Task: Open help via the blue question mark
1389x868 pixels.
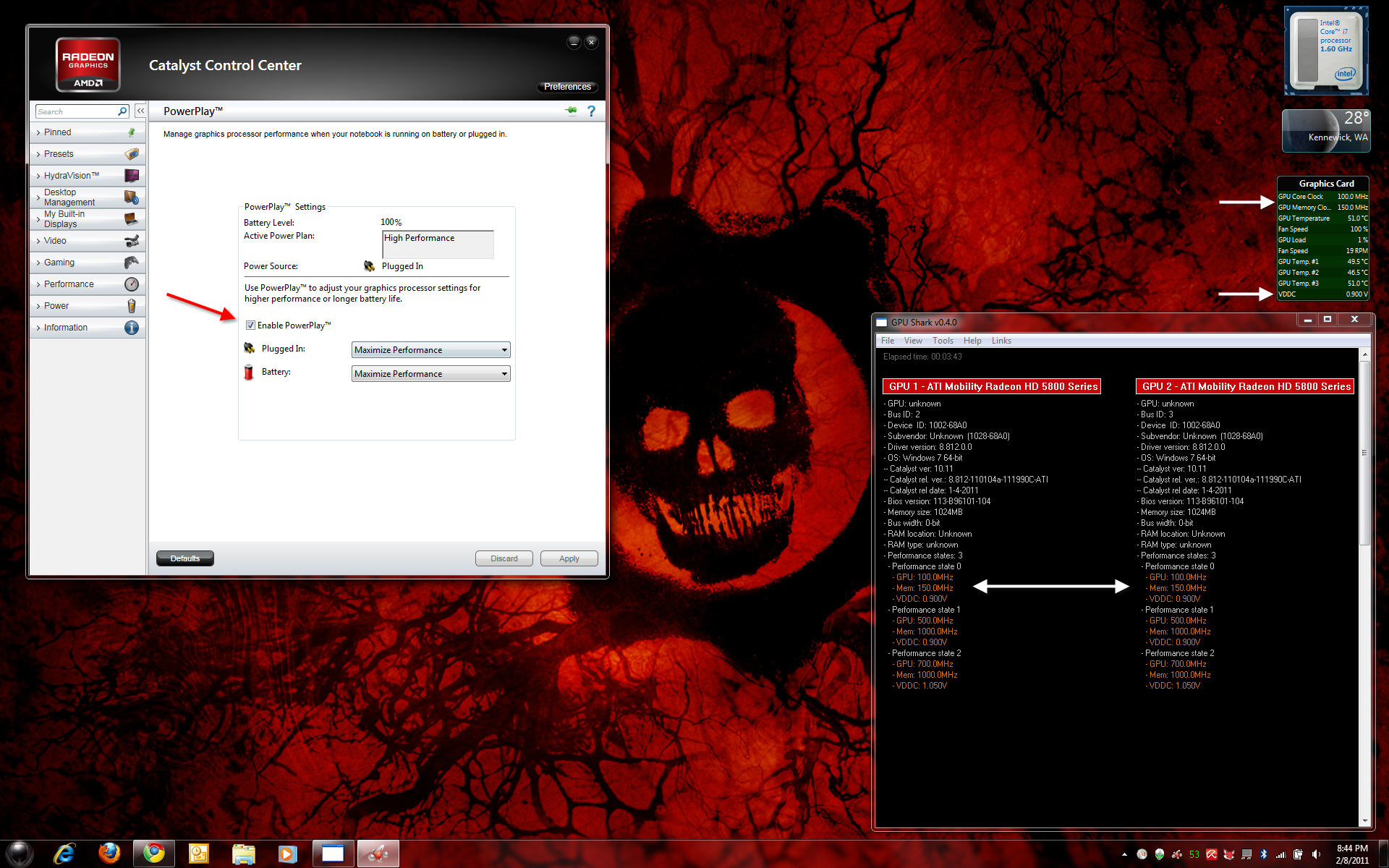Action: point(591,111)
